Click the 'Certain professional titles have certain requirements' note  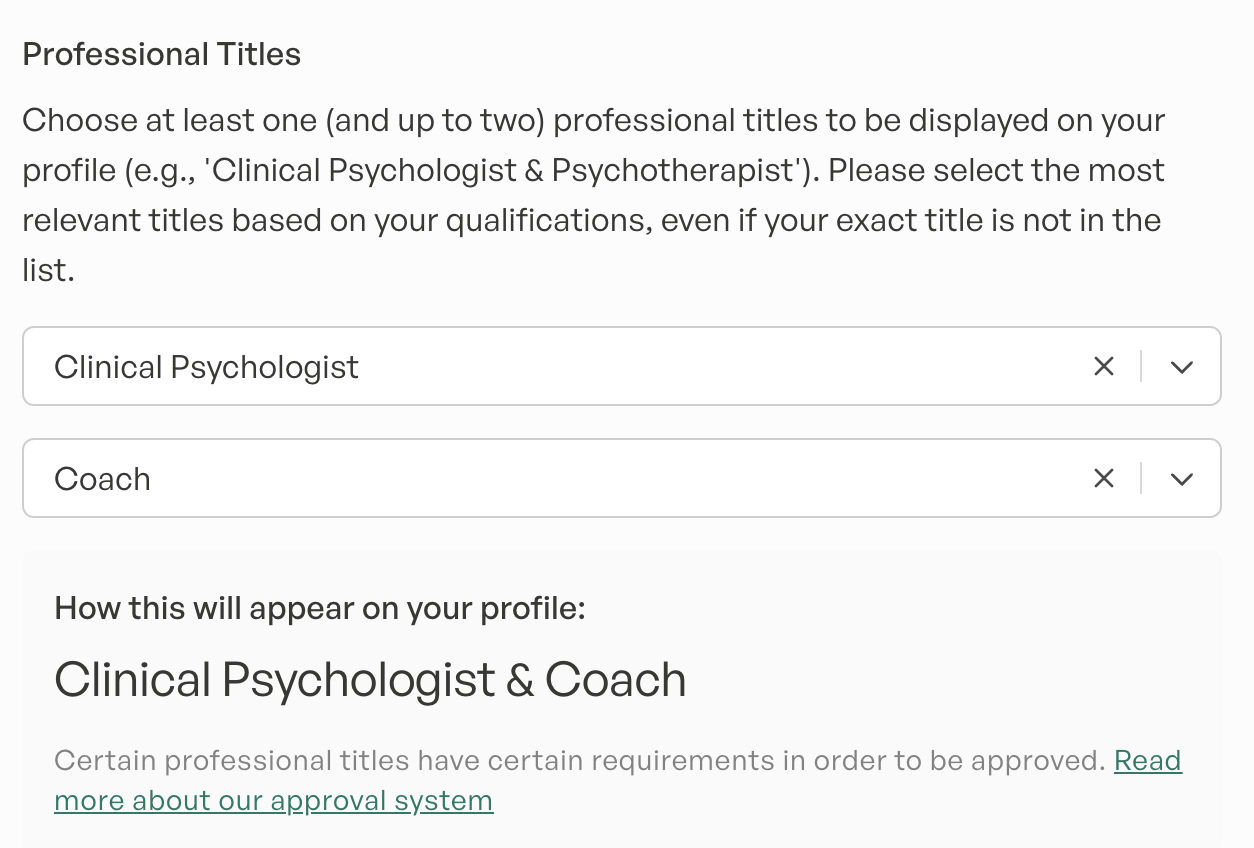[x=578, y=761]
